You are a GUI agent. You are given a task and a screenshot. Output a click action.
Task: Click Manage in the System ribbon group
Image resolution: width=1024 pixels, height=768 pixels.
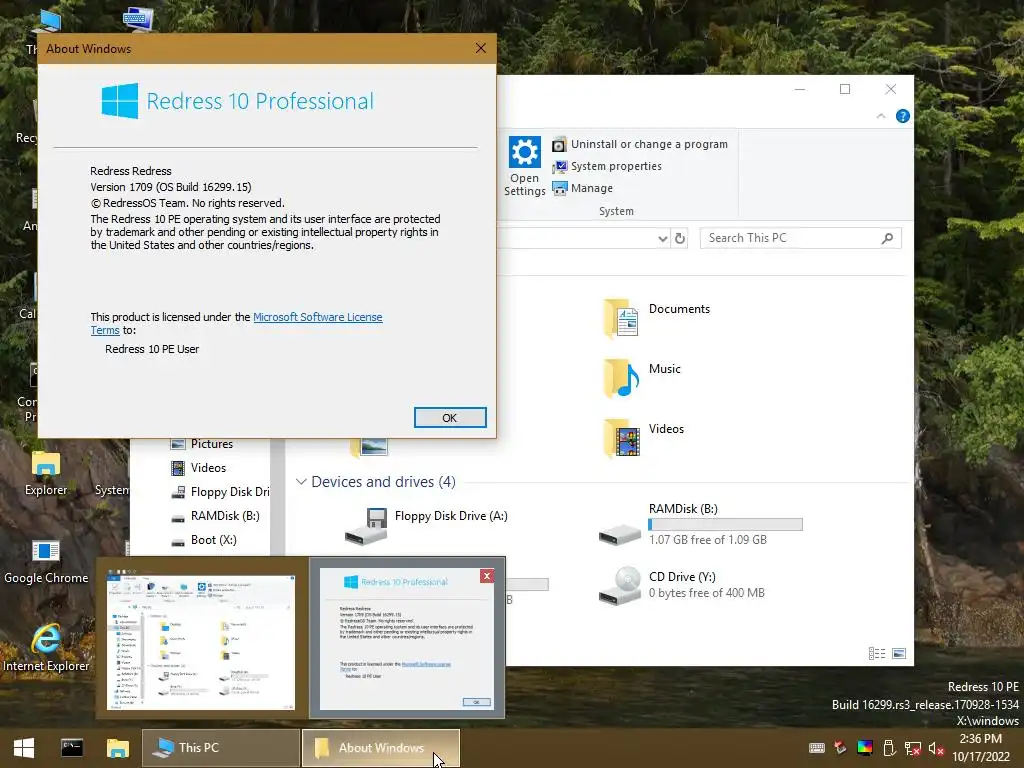pos(583,188)
